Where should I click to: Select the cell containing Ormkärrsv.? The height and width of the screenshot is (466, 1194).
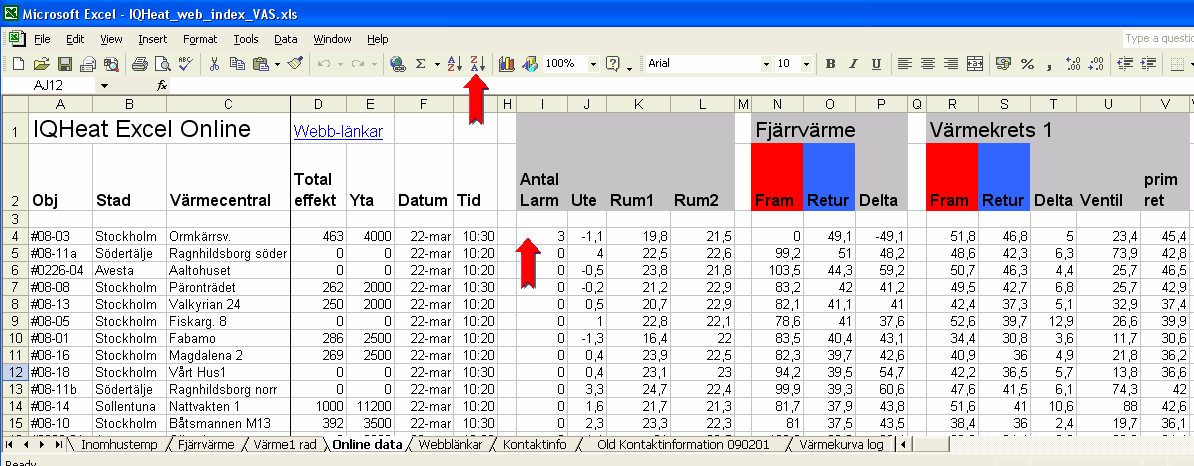pos(228,237)
